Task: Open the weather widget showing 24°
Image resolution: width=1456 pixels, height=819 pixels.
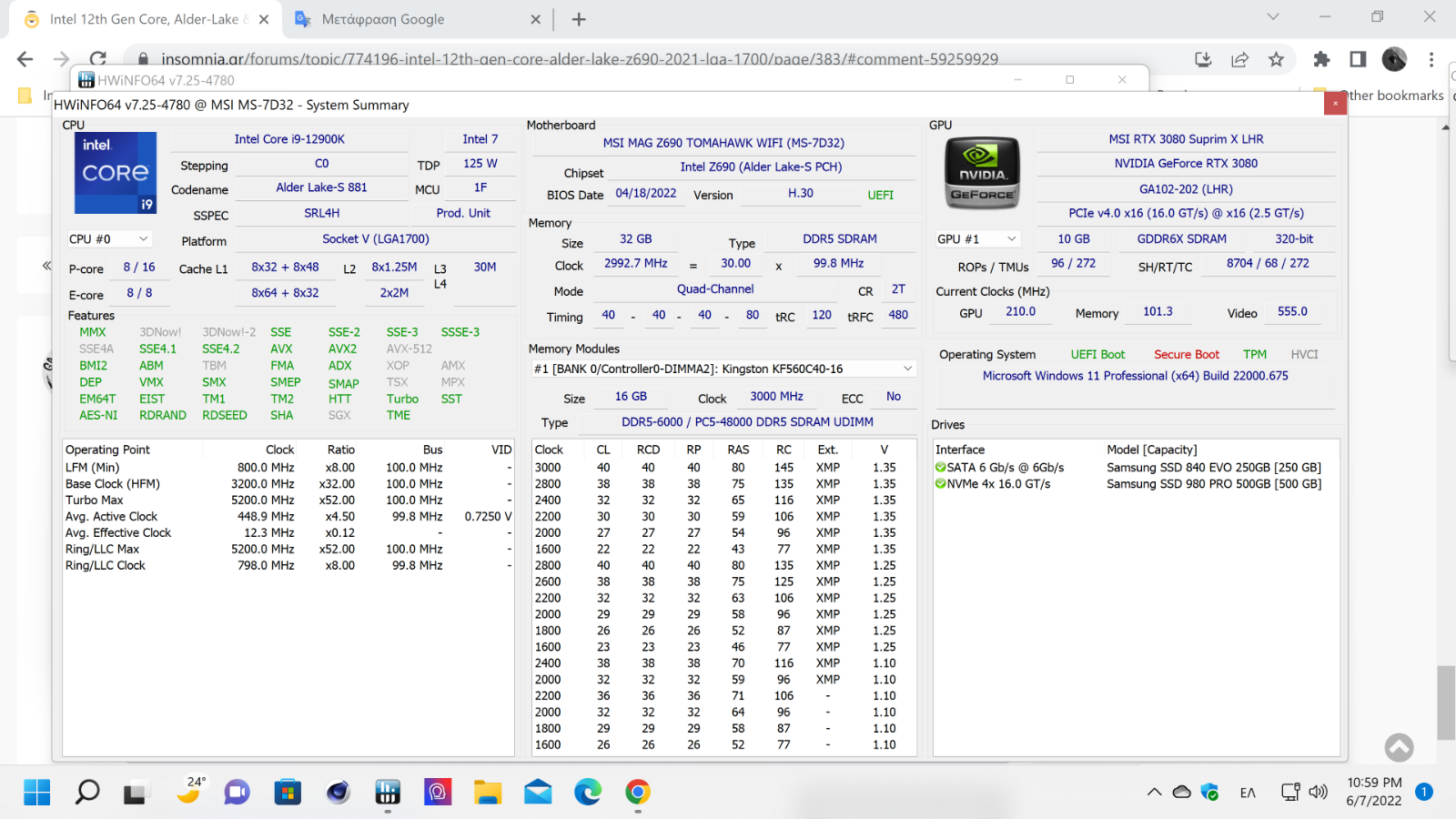Action: click(188, 791)
